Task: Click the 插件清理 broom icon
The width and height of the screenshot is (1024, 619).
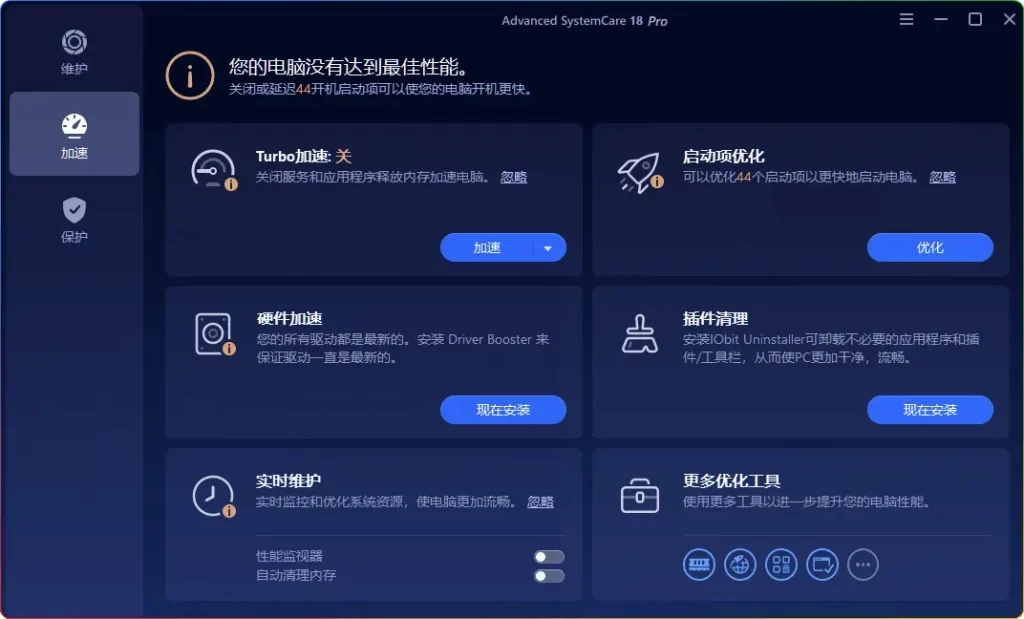Action: (639, 334)
